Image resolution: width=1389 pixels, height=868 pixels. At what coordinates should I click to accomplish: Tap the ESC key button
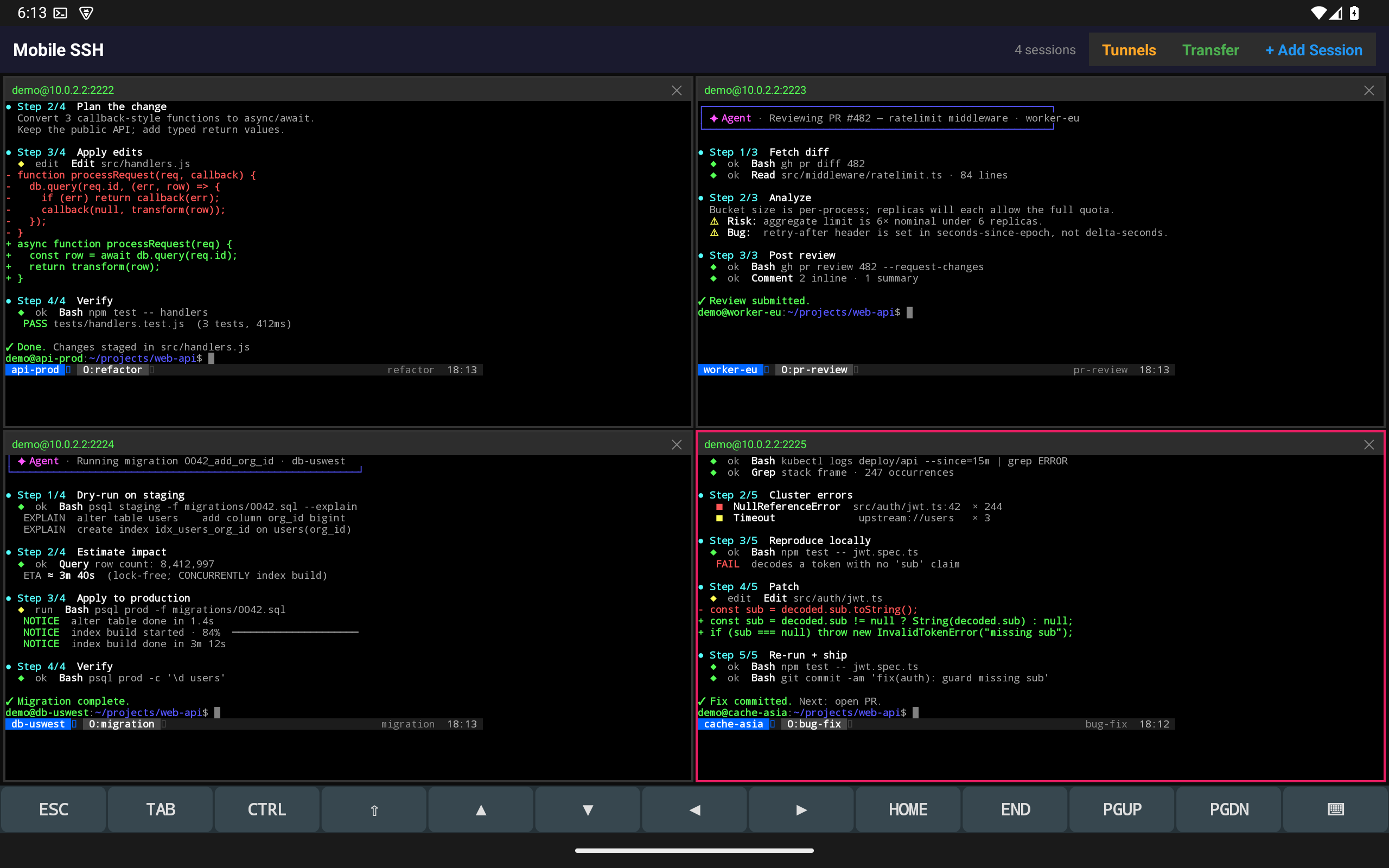click(x=53, y=809)
